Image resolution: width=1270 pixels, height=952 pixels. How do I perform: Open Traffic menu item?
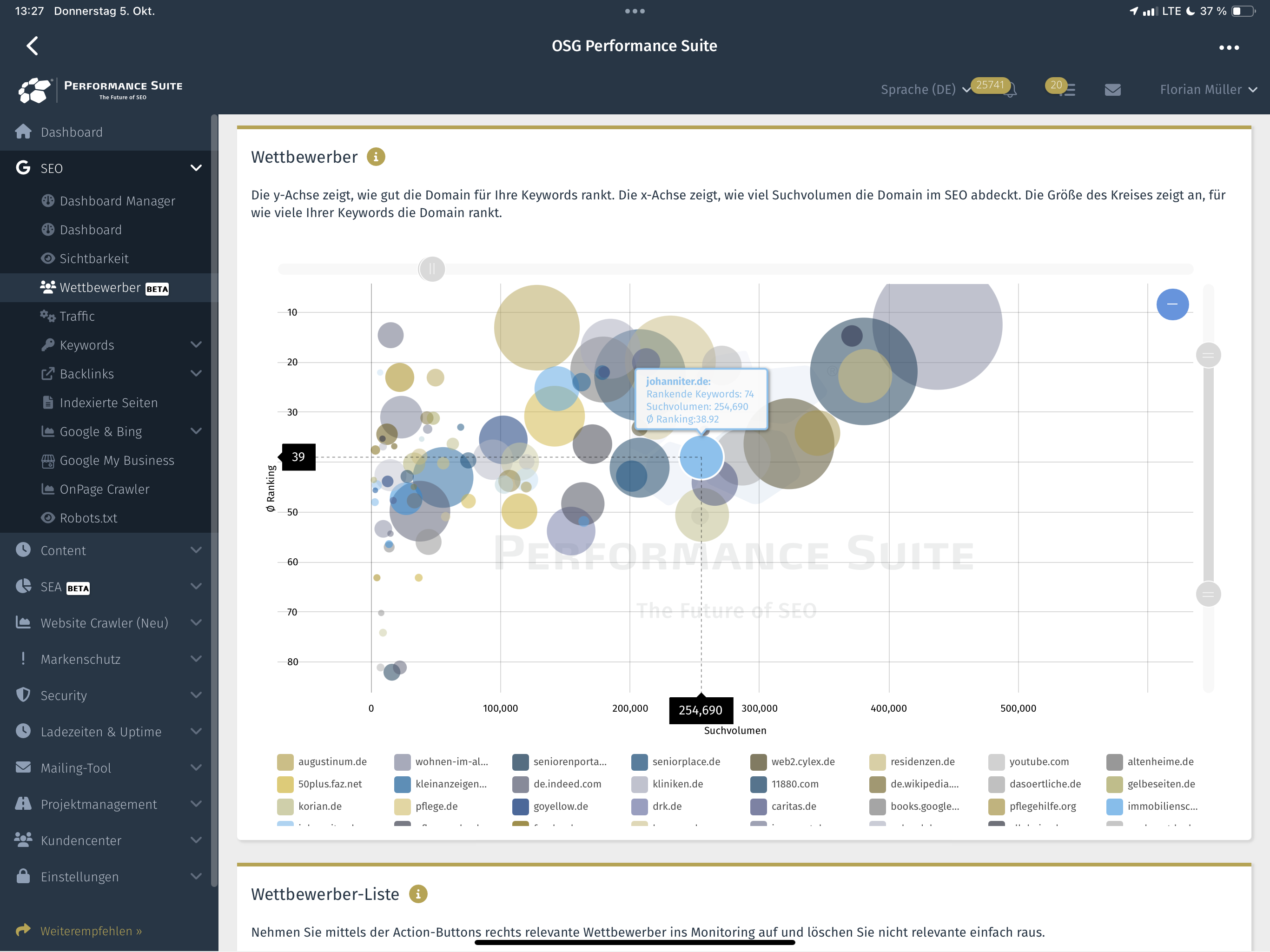pos(77,317)
